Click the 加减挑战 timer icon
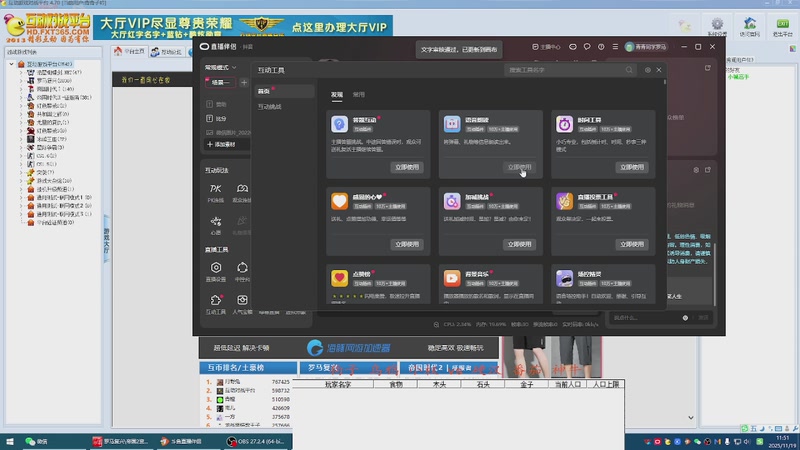800x450 pixels. 452,201
